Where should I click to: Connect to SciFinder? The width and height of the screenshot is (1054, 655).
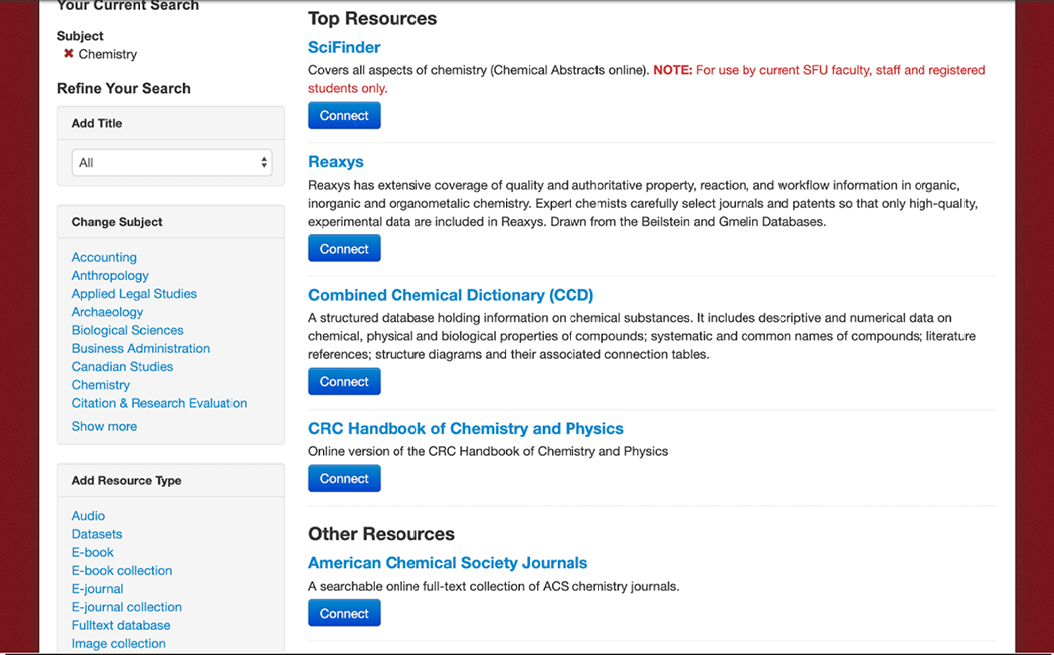pos(344,115)
